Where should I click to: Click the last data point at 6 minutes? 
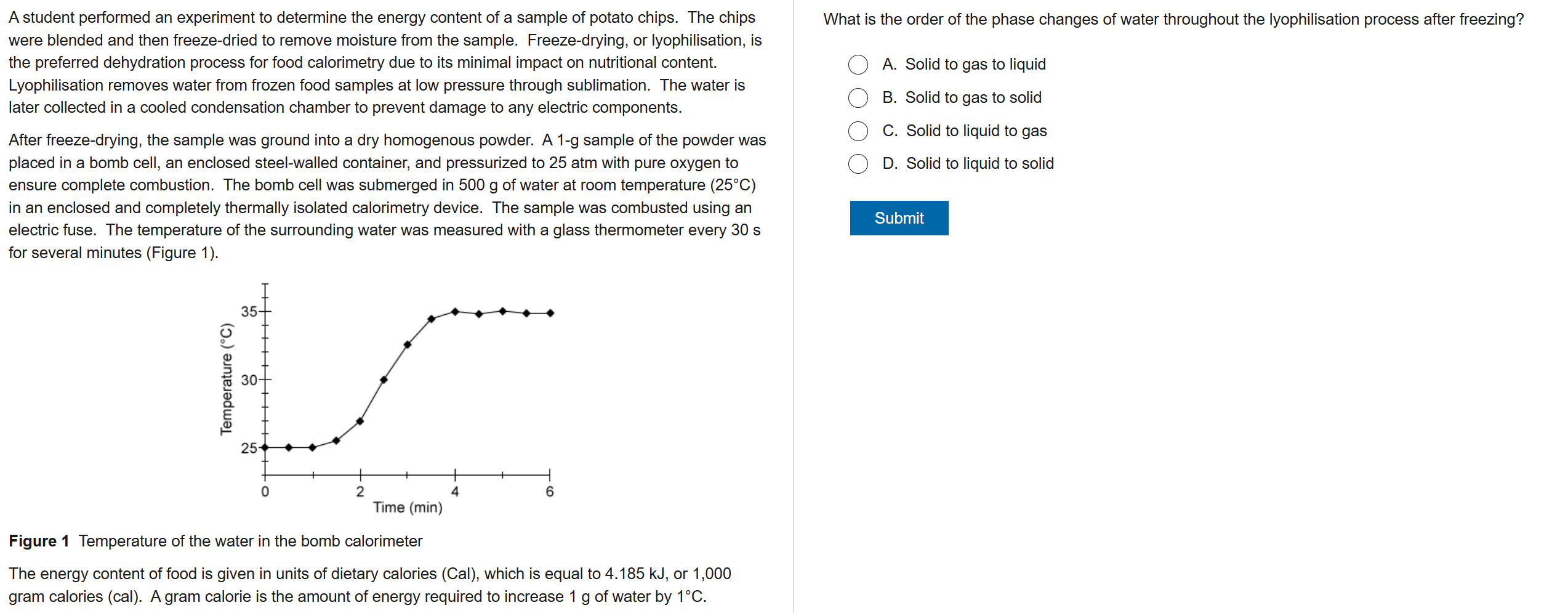click(550, 313)
